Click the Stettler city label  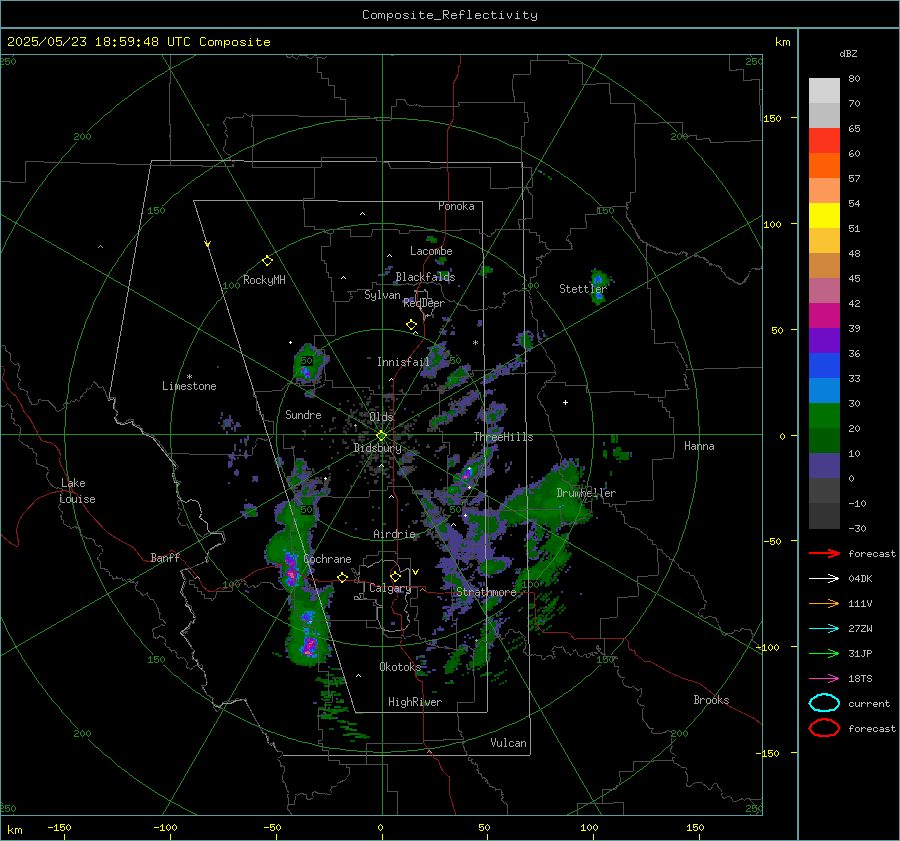pos(583,289)
